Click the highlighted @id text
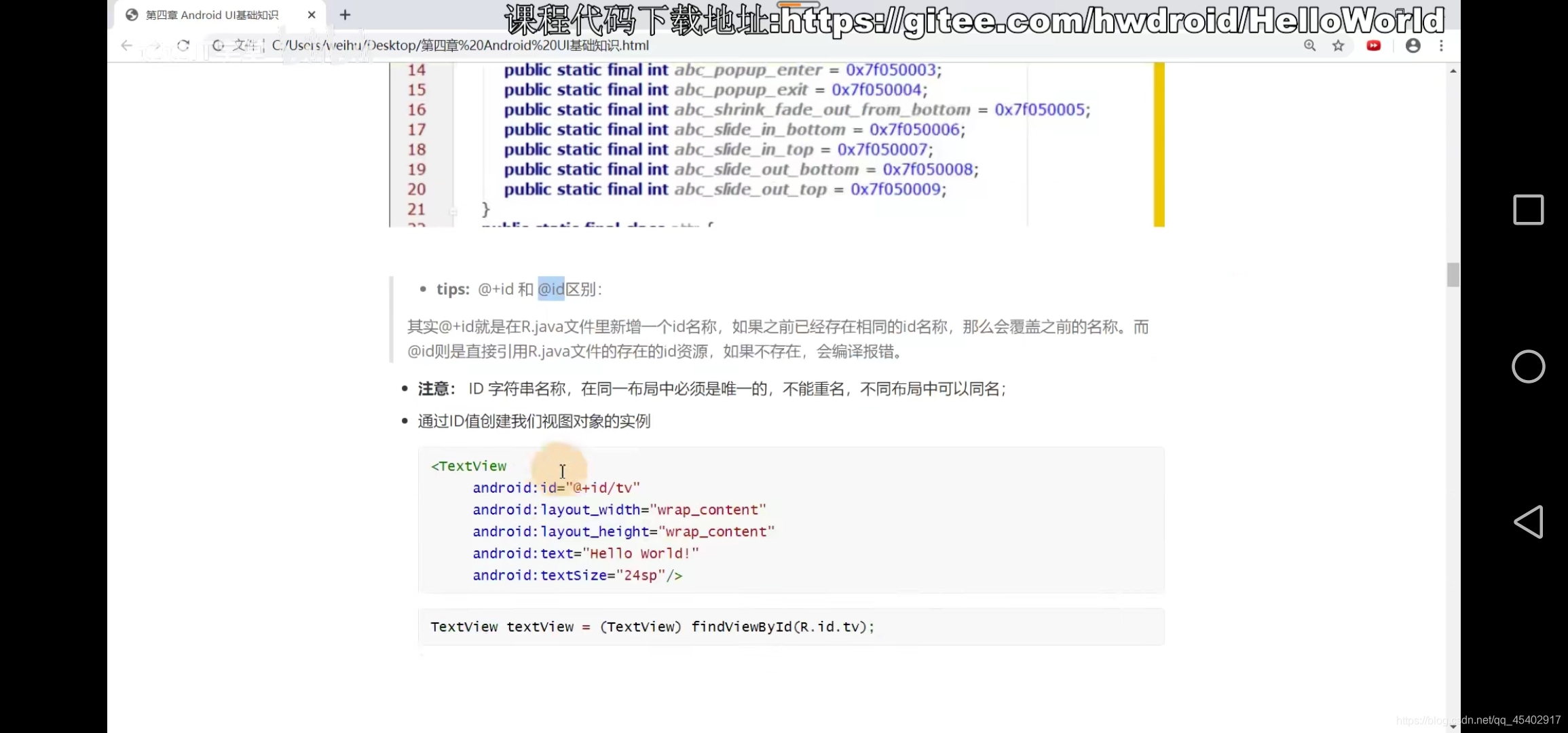Image resolution: width=1568 pixels, height=733 pixels. (551, 289)
